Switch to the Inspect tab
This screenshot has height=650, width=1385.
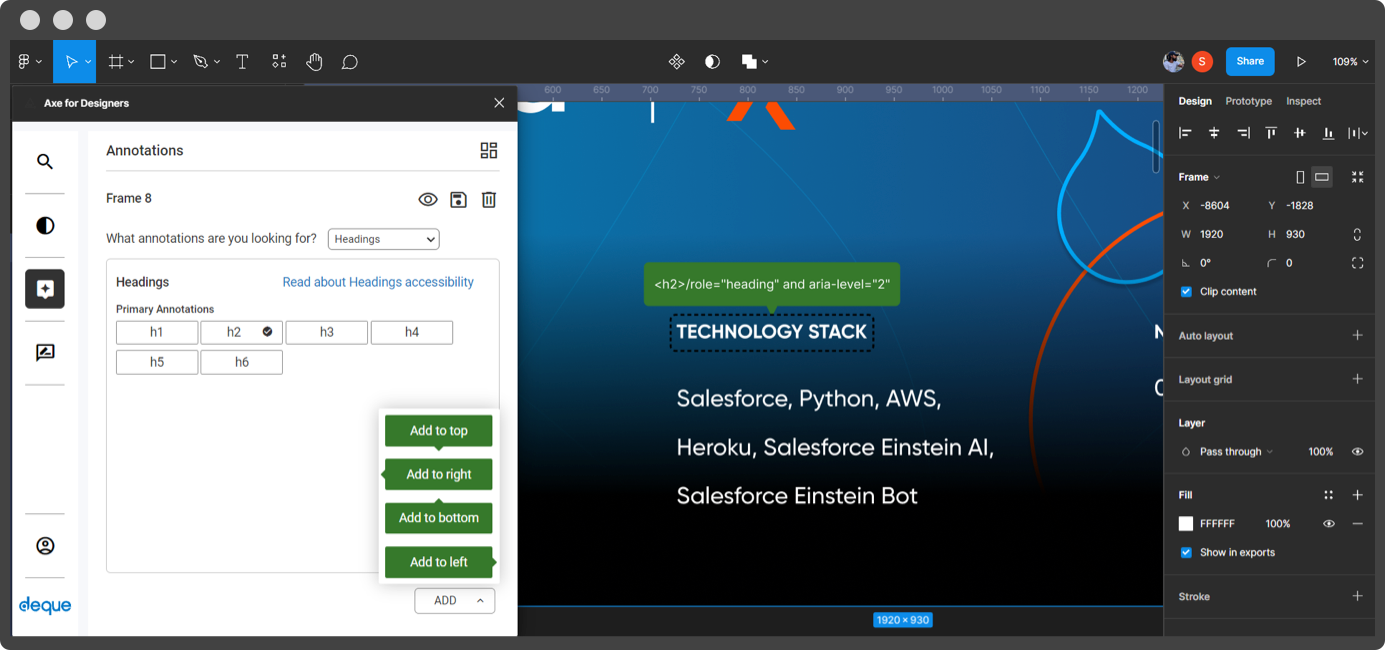click(1303, 102)
